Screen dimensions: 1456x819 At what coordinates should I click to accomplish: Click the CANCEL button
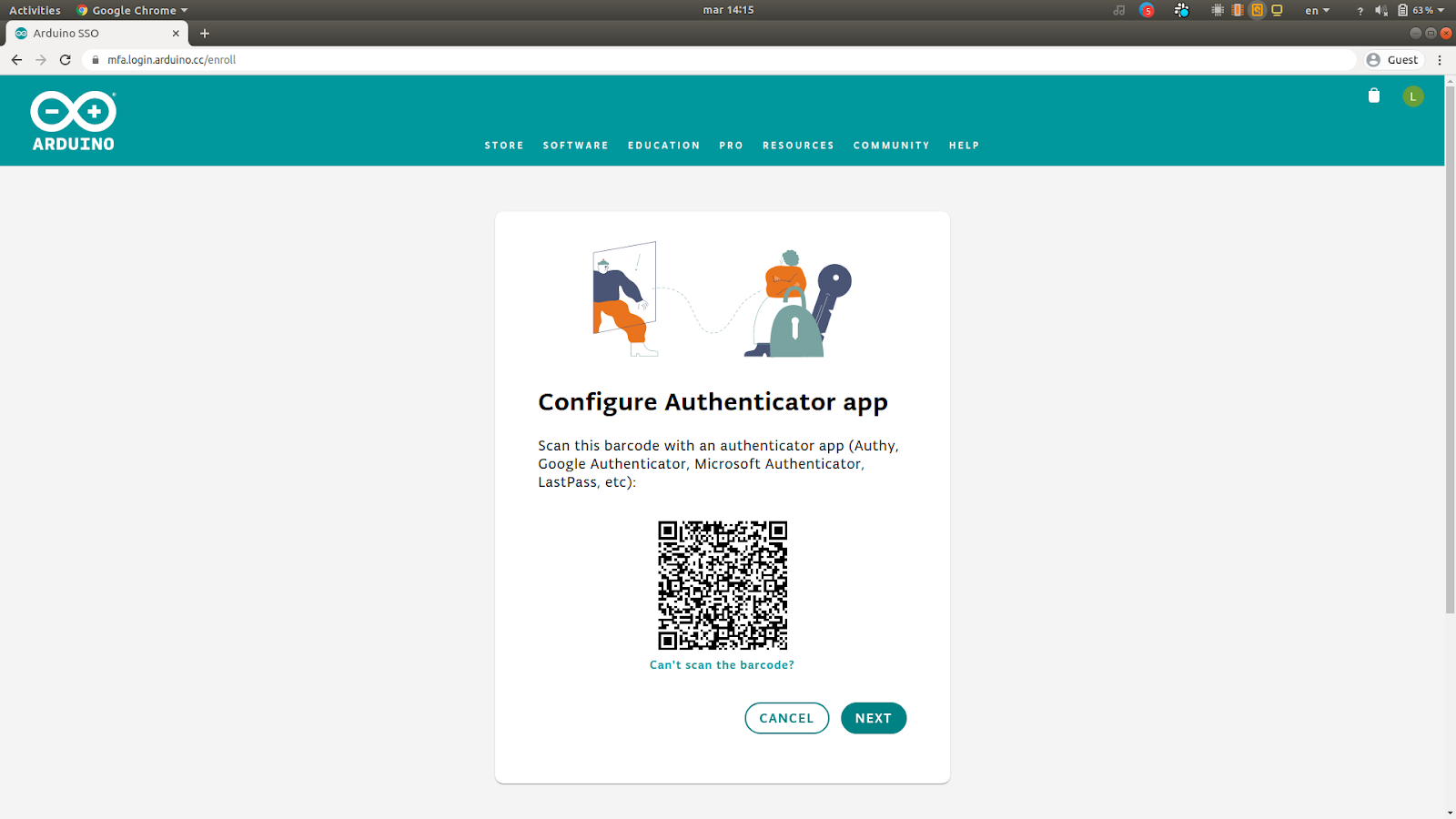[x=787, y=718]
